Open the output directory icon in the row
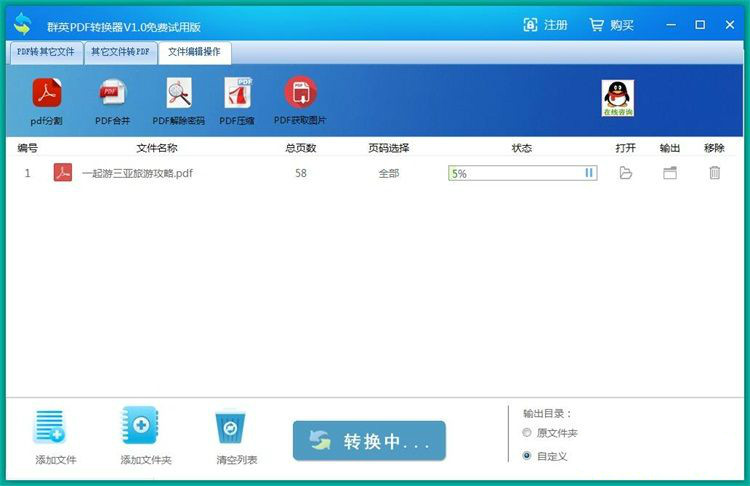 [x=670, y=173]
